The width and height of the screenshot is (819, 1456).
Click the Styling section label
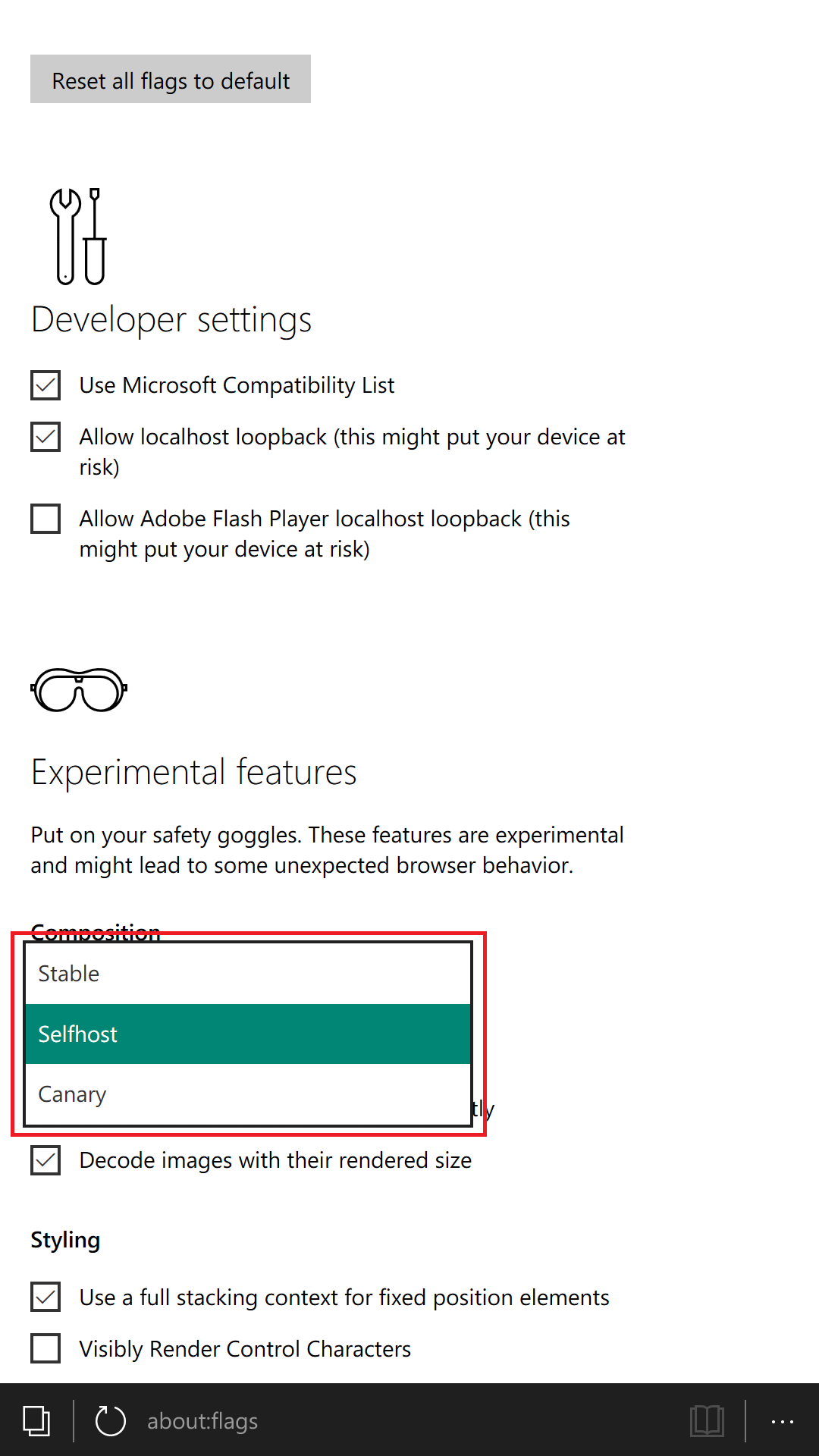click(x=65, y=1240)
